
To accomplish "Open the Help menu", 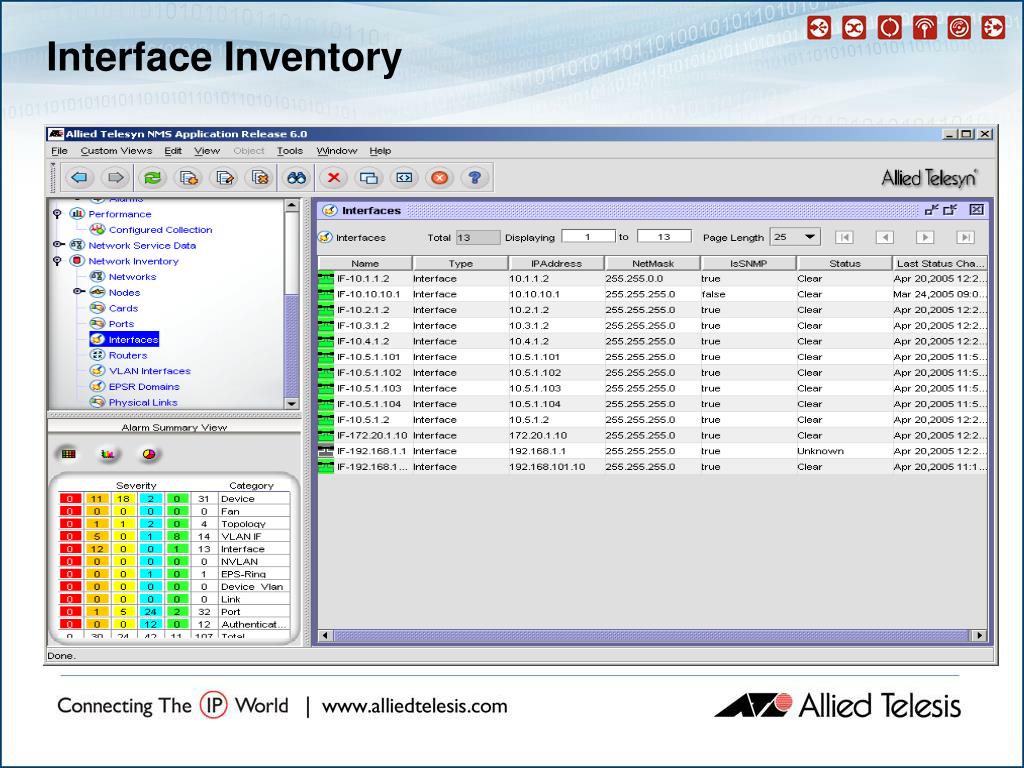I will 380,151.
